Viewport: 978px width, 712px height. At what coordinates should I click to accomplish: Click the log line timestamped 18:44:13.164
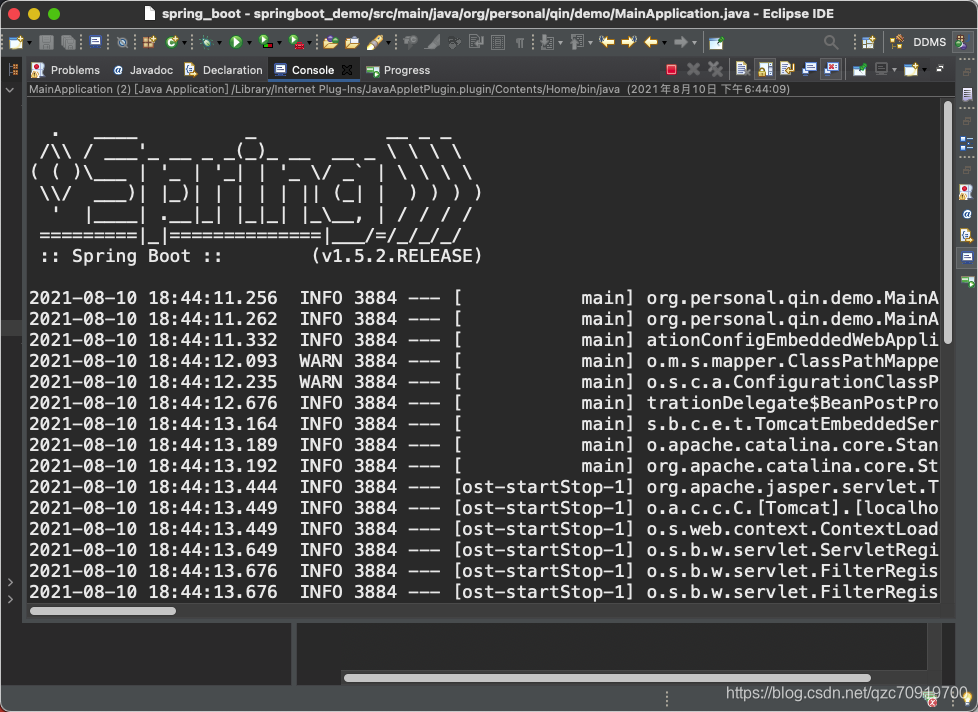(x=483, y=424)
